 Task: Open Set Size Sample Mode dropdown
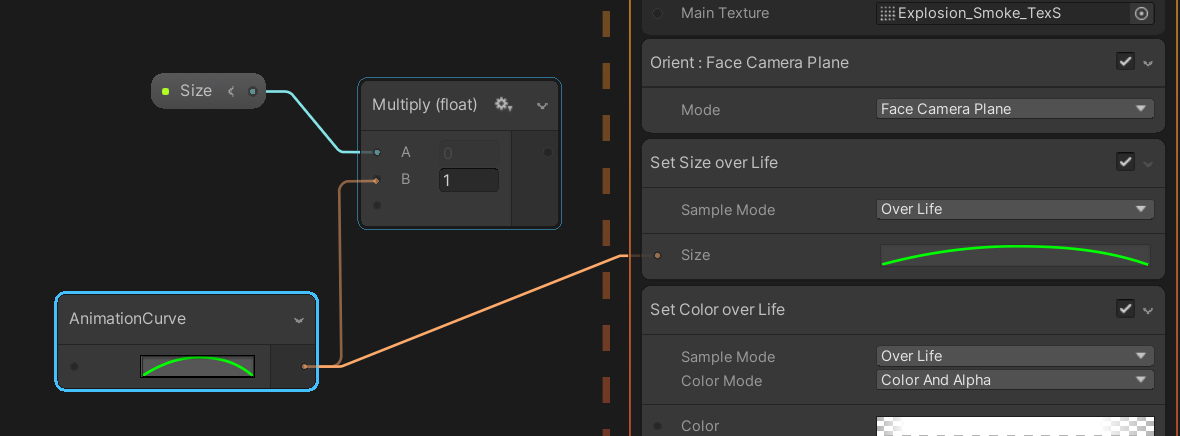(1015, 210)
